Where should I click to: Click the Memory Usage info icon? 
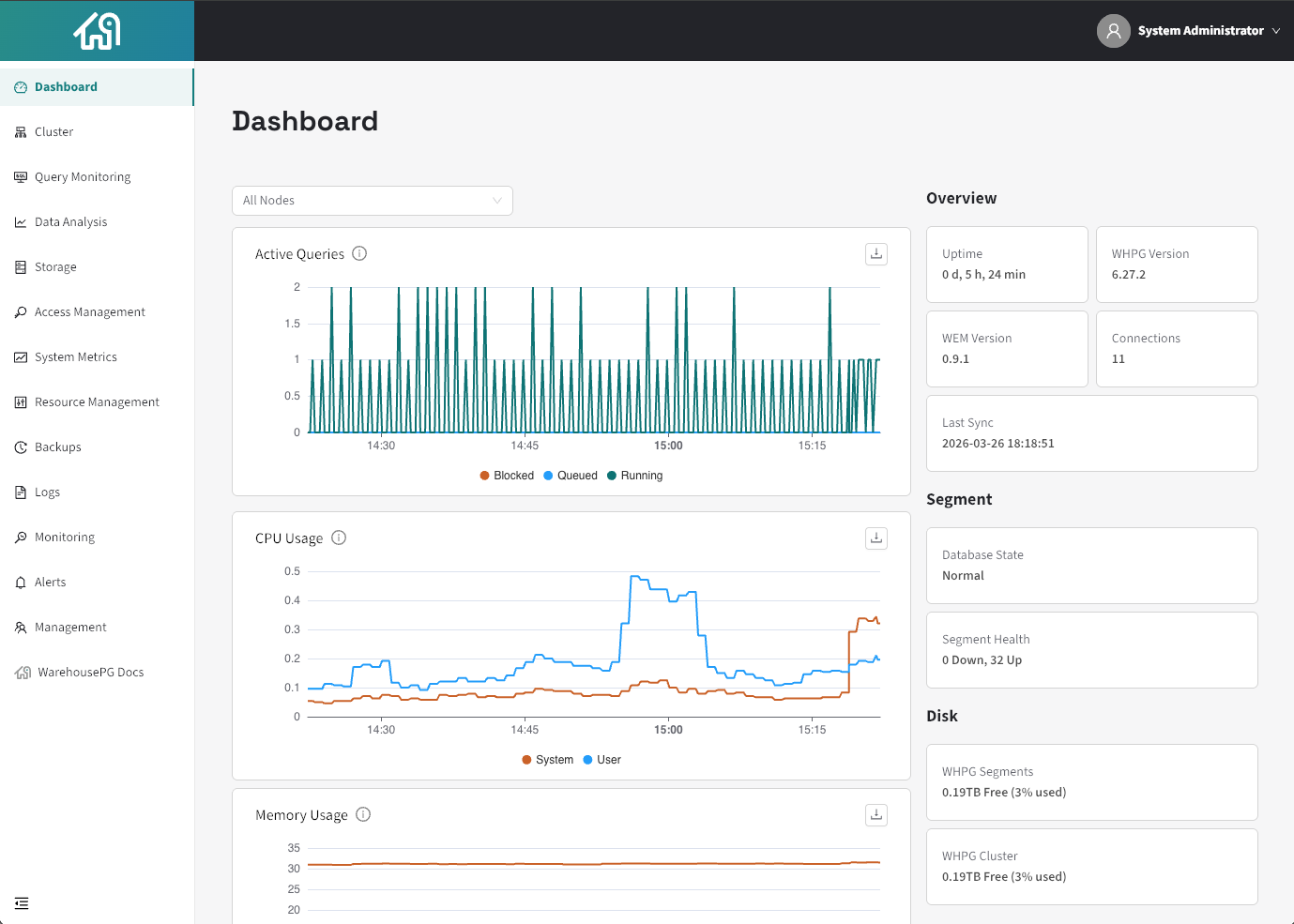363,815
